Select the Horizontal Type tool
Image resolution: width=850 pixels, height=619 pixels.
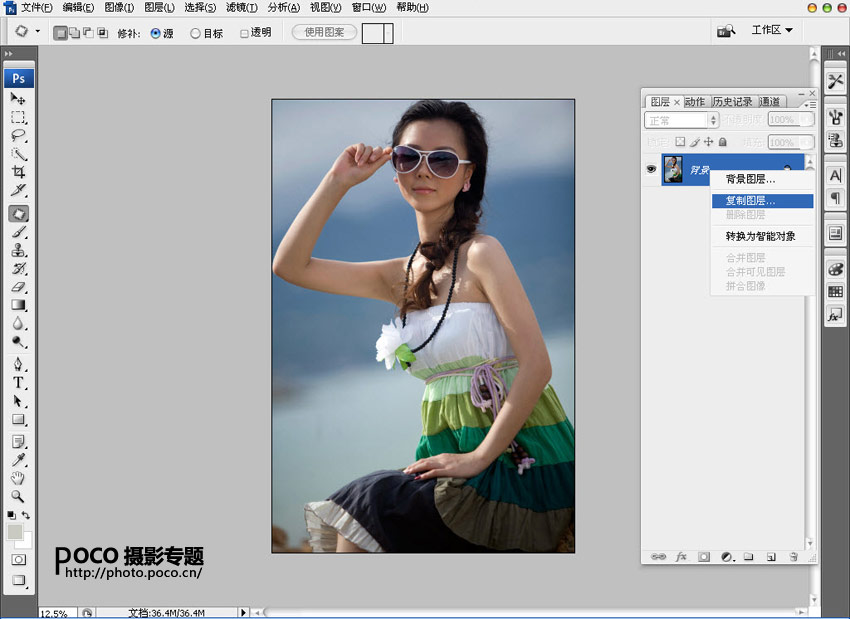click(18, 382)
